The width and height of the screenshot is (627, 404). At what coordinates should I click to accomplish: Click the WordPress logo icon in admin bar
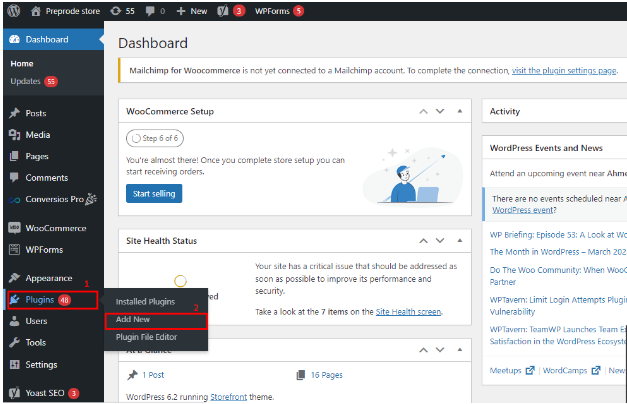coord(14,11)
